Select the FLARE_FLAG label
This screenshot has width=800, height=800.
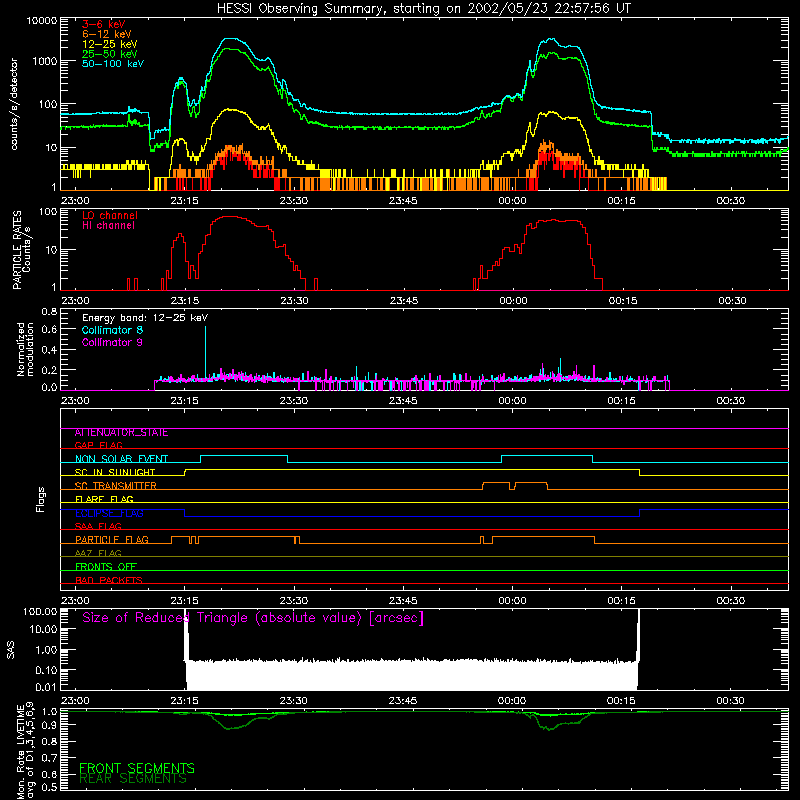pyautogui.click(x=104, y=499)
